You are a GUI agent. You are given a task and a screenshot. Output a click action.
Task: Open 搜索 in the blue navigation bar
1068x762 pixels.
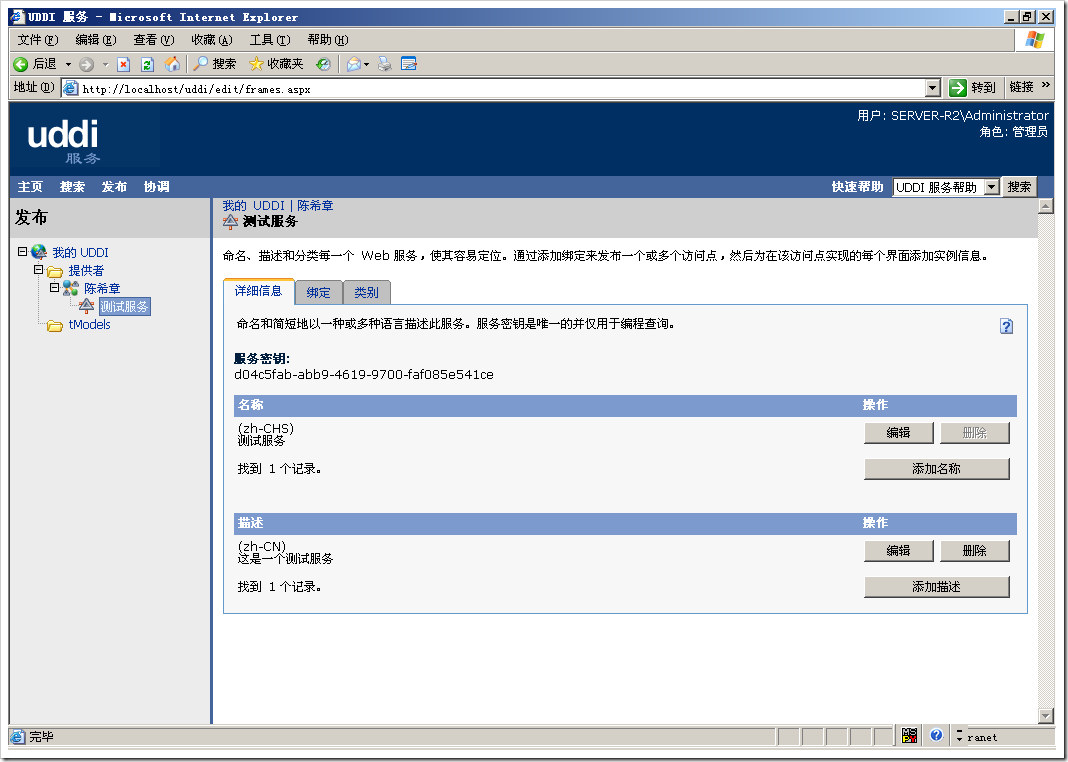pyautogui.click(x=72, y=187)
